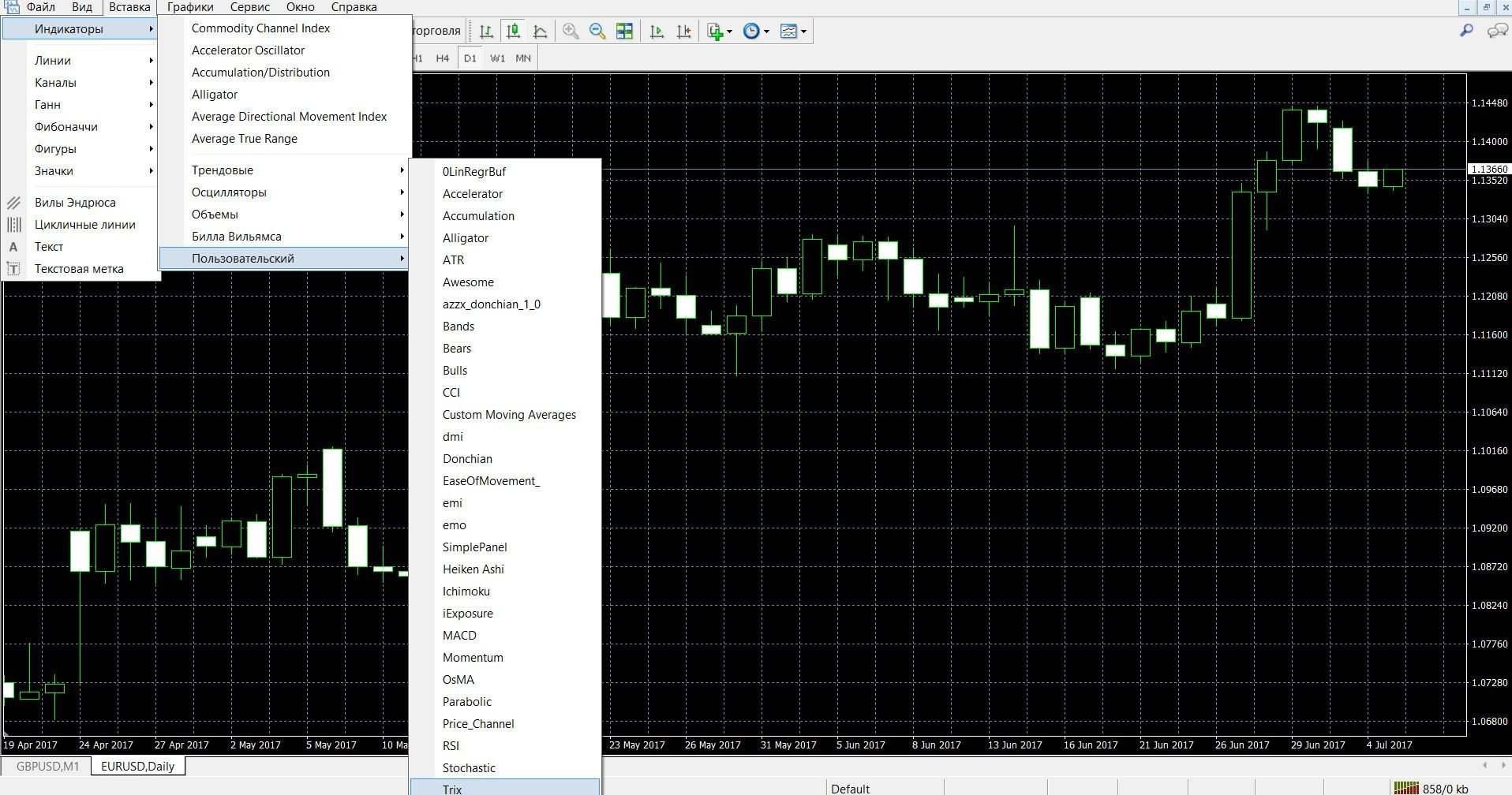Choose Average True Range indicator
The width and height of the screenshot is (1512, 795).
284,139
